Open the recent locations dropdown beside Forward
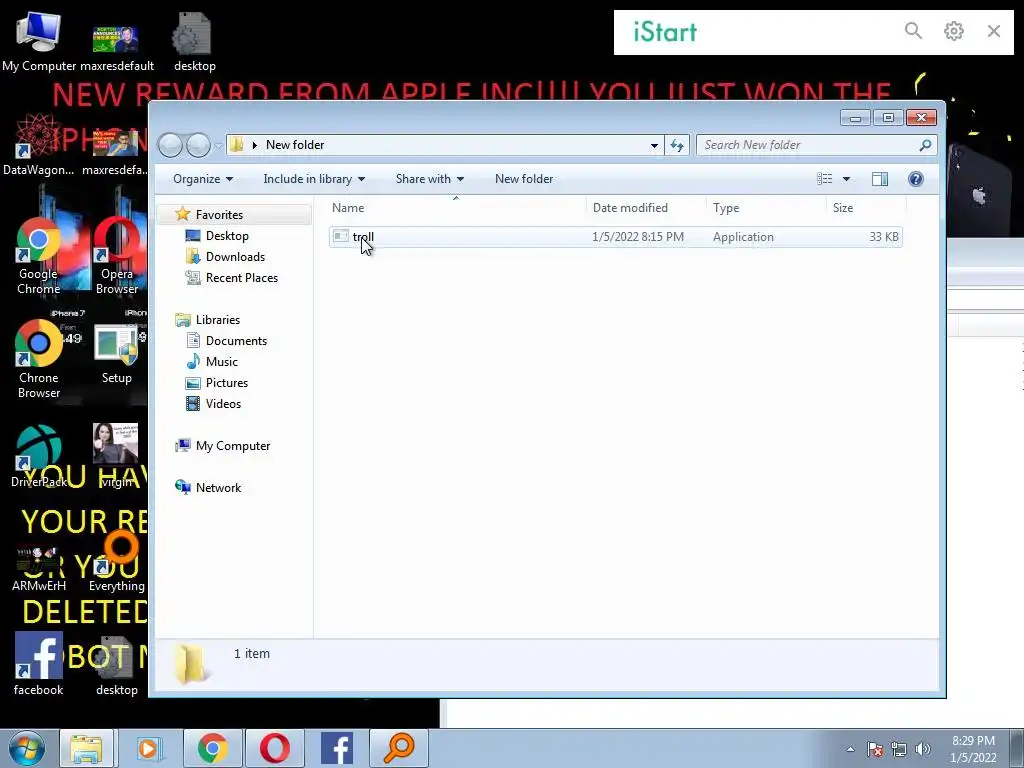The image size is (1024, 768). (x=218, y=145)
